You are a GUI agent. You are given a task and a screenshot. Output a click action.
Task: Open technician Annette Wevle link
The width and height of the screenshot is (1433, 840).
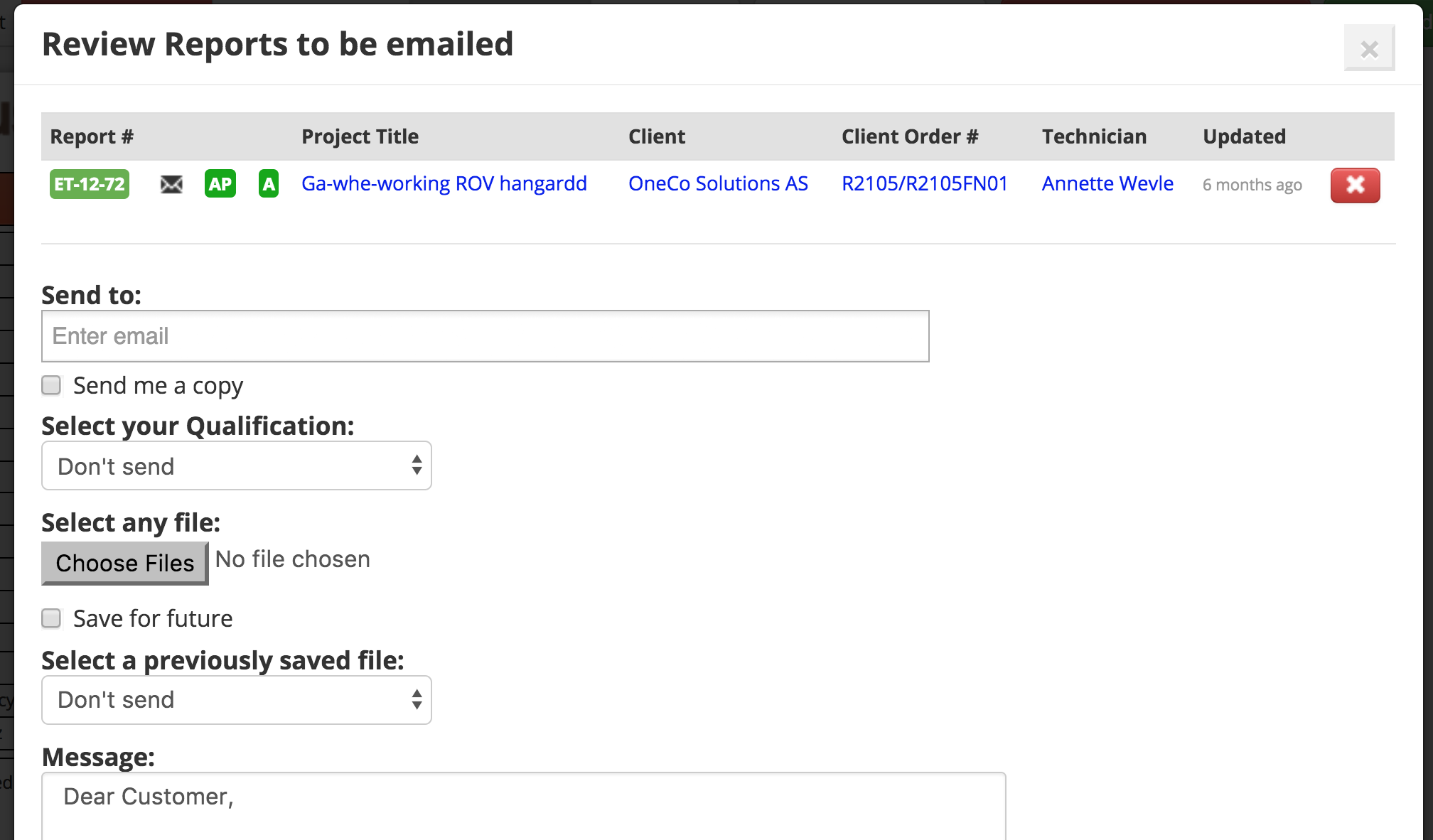coord(1107,183)
